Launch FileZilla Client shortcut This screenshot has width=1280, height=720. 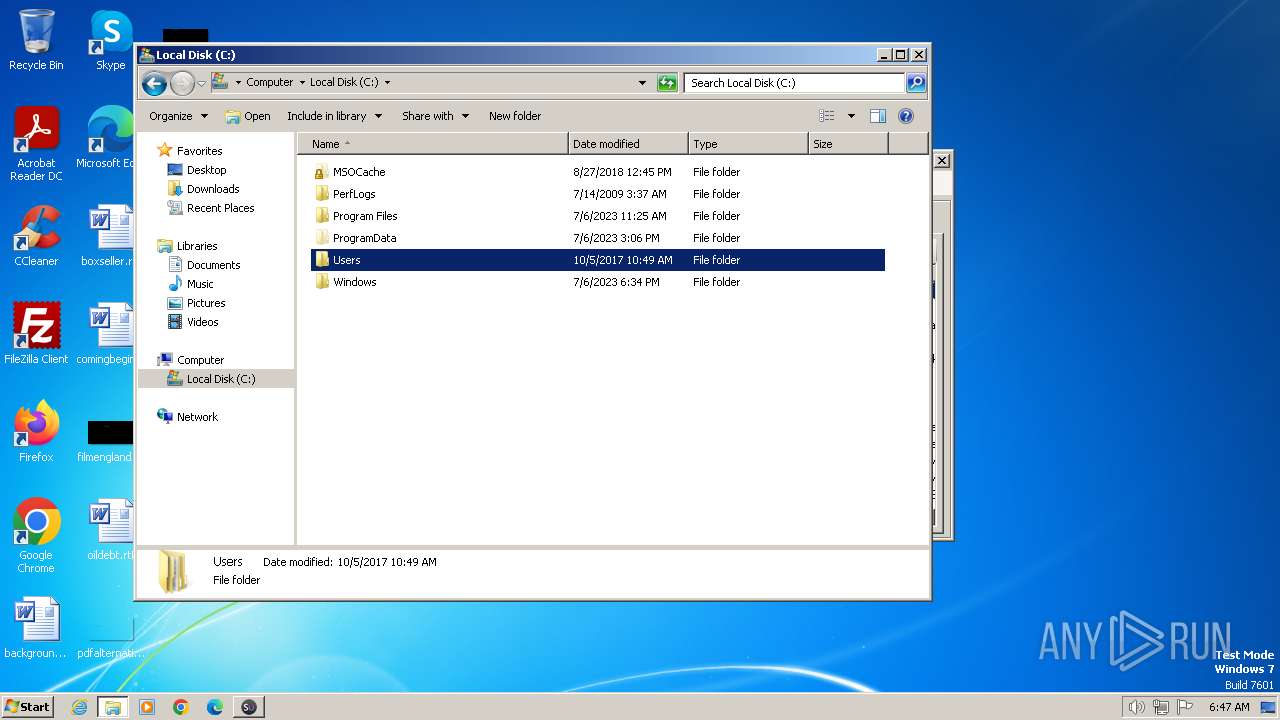pos(36,334)
